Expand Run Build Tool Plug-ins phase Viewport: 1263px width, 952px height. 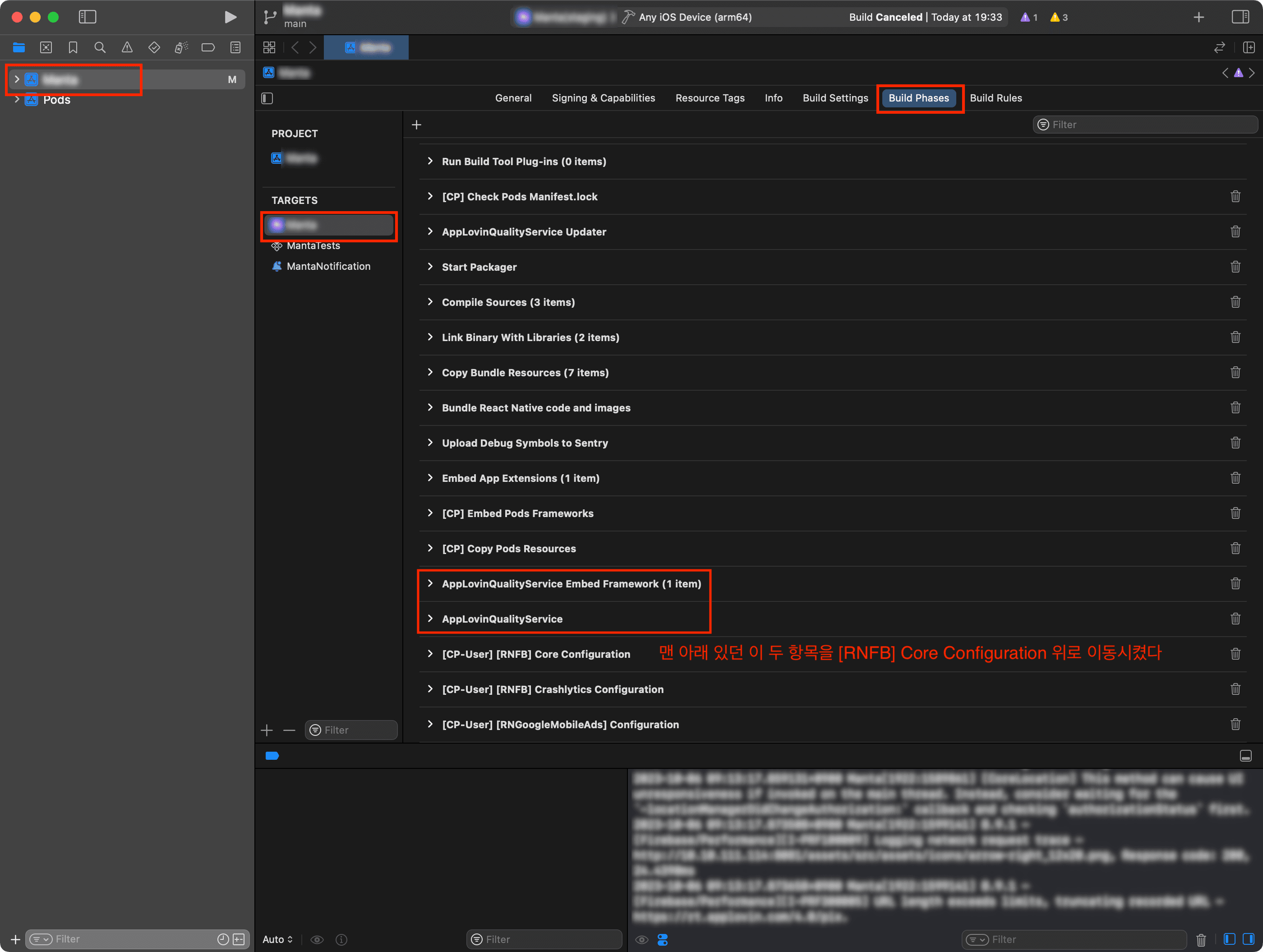(430, 161)
